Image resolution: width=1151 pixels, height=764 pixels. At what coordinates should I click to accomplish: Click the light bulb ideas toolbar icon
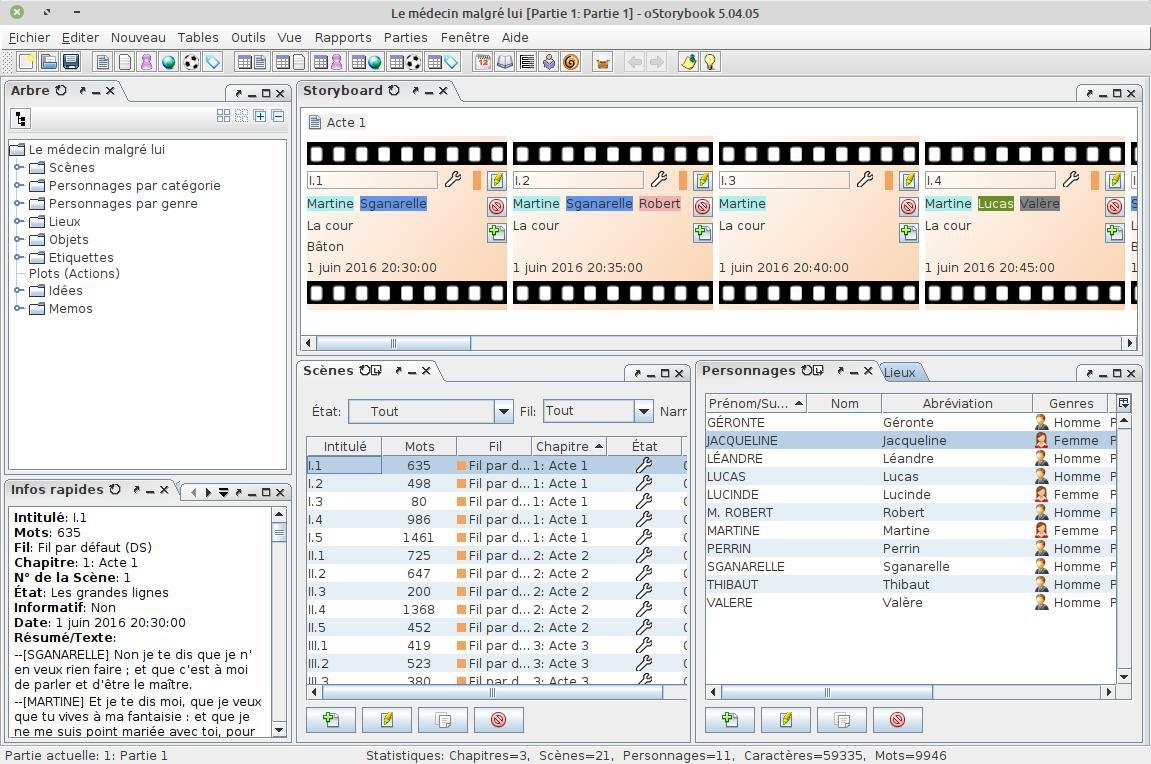(x=710, y=62)
